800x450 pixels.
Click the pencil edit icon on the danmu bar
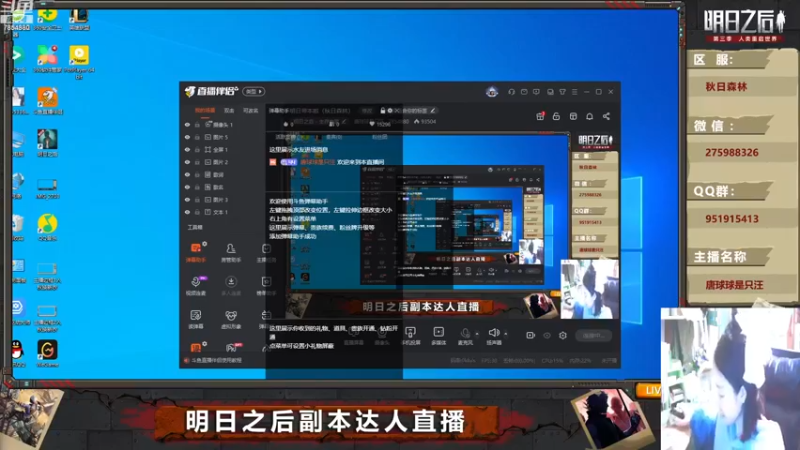pos(433,110)
